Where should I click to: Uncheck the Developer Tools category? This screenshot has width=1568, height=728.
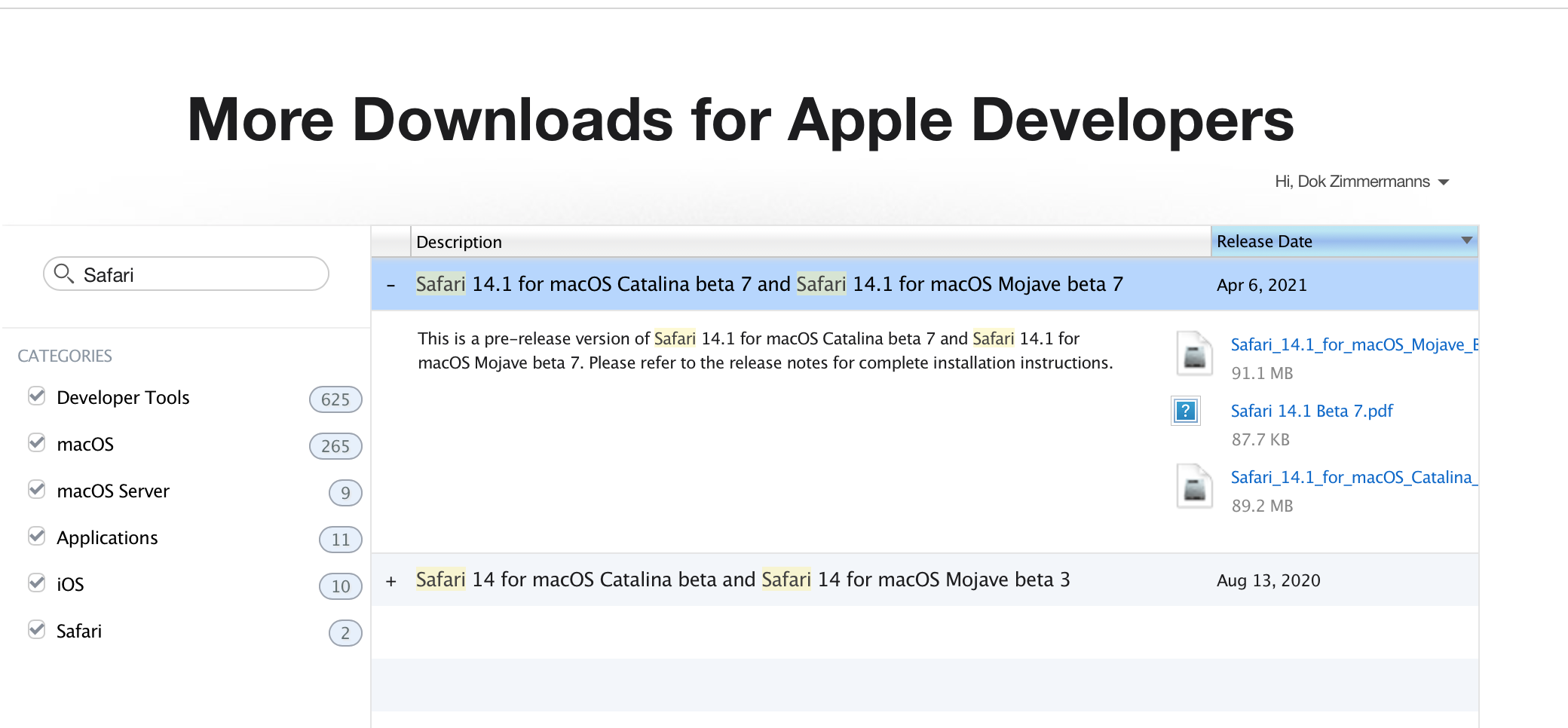pos(36,396)
